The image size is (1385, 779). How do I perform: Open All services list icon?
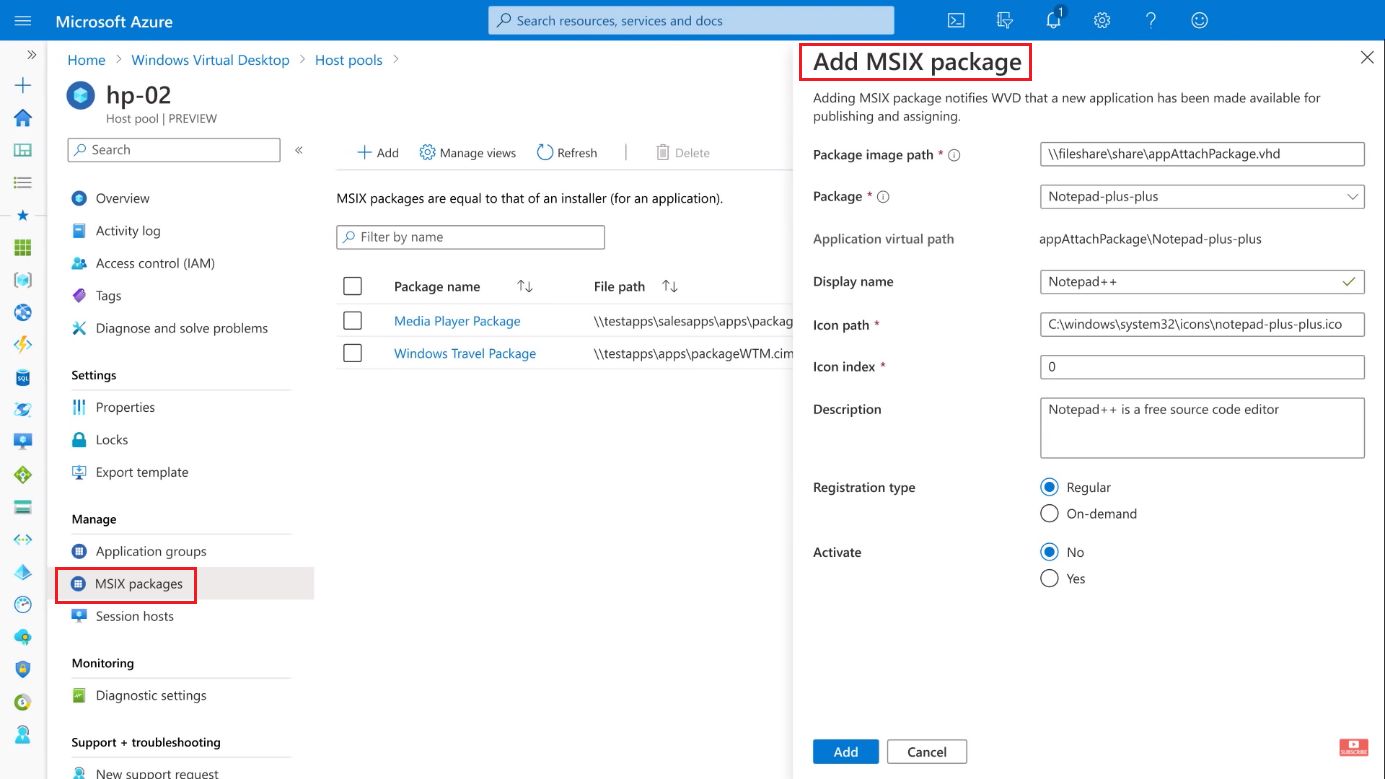[x=23, y=183]
